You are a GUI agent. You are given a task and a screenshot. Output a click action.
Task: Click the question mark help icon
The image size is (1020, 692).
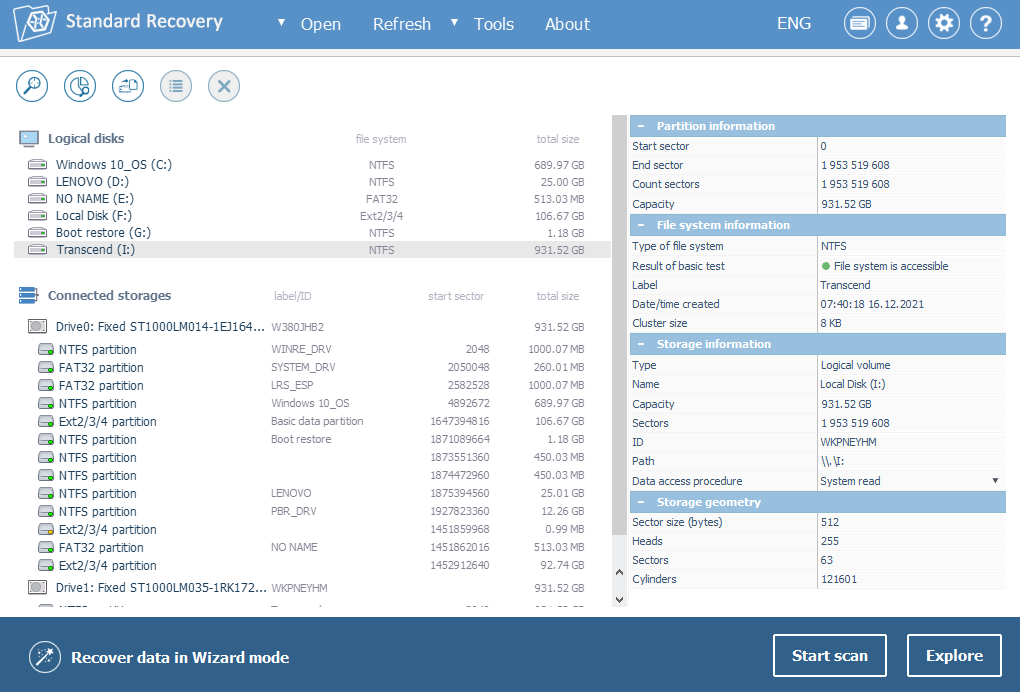(986, 24)
